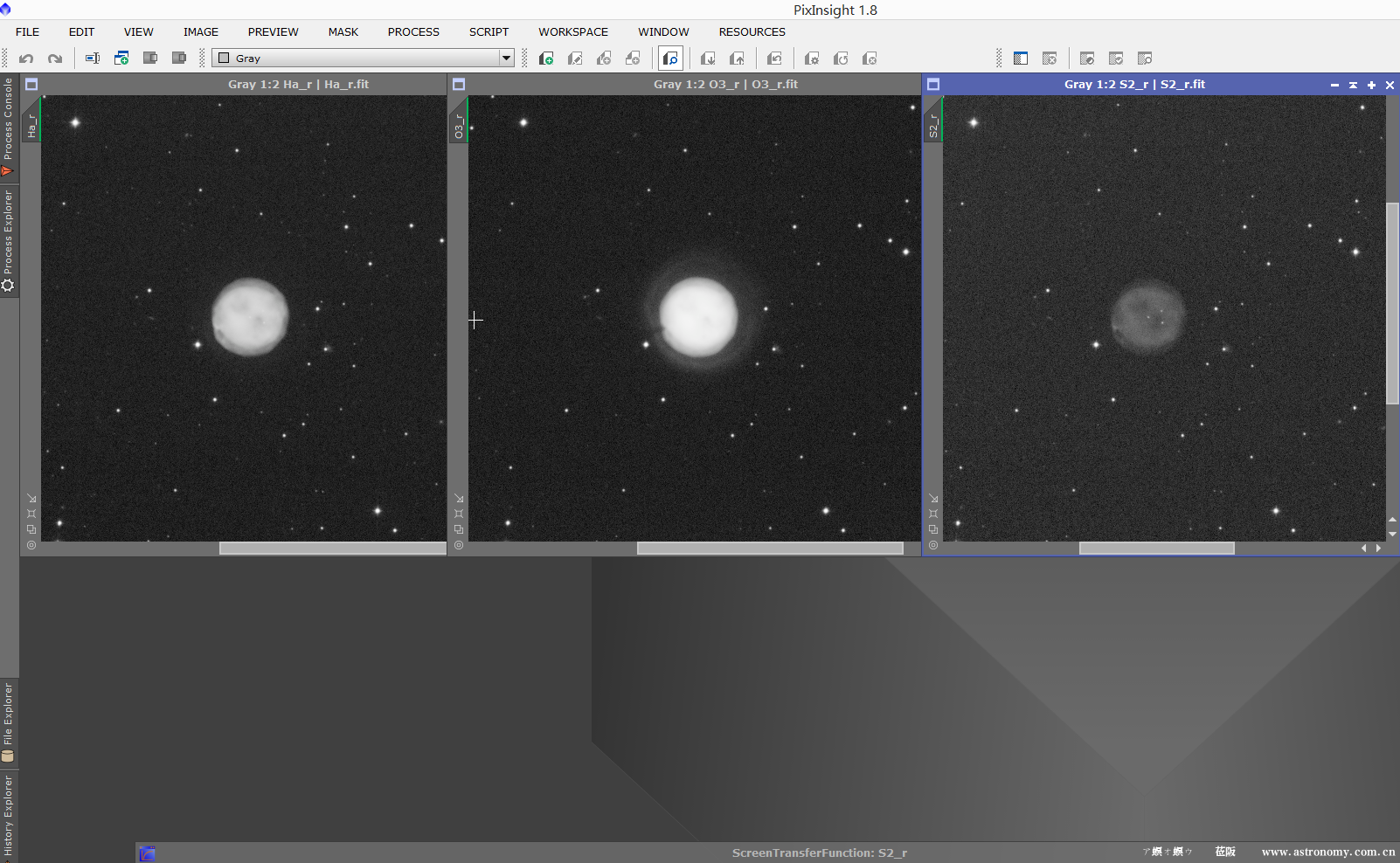Viewport: 1400px width, 863px height.
Task: Open the Process Console side panel
Action: 9,128
